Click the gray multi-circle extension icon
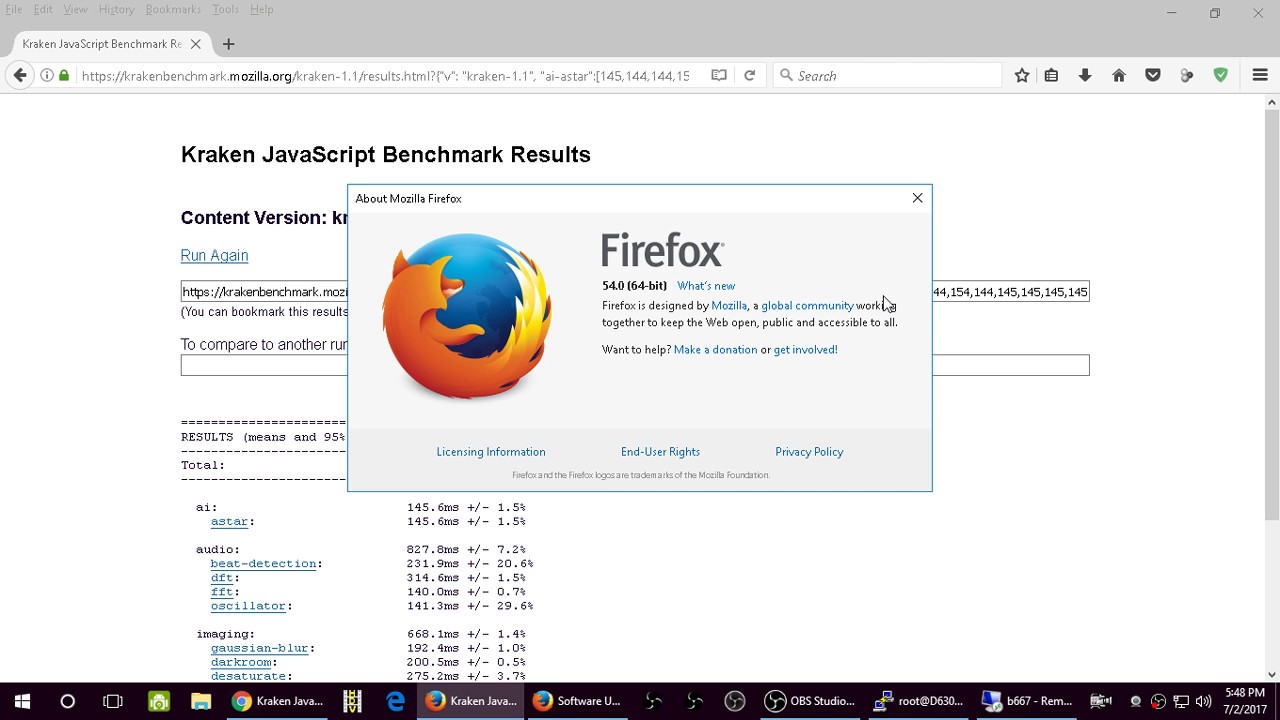Viewport: 1280px width, 720px height. [1187, 75]
